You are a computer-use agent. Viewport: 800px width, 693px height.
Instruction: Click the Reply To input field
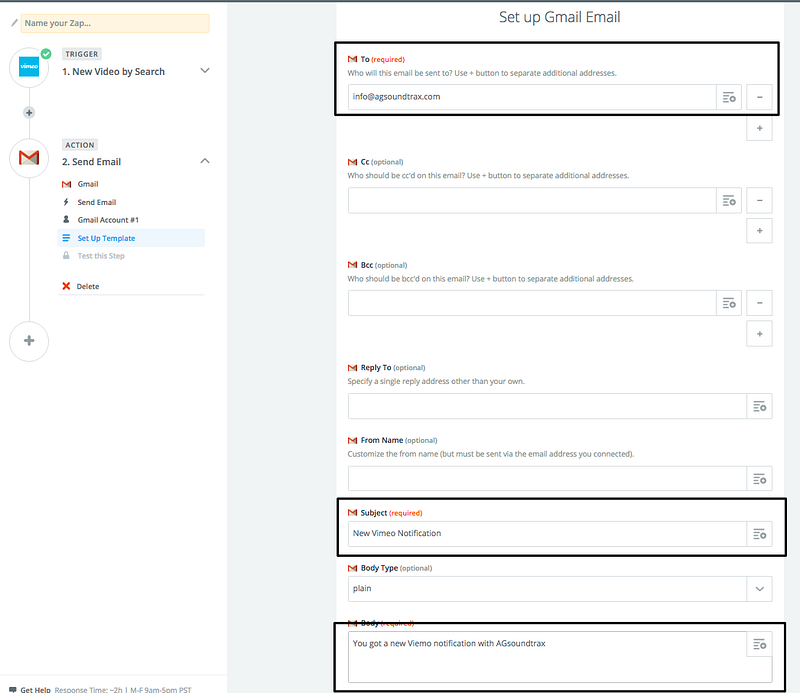click(547, 406)
